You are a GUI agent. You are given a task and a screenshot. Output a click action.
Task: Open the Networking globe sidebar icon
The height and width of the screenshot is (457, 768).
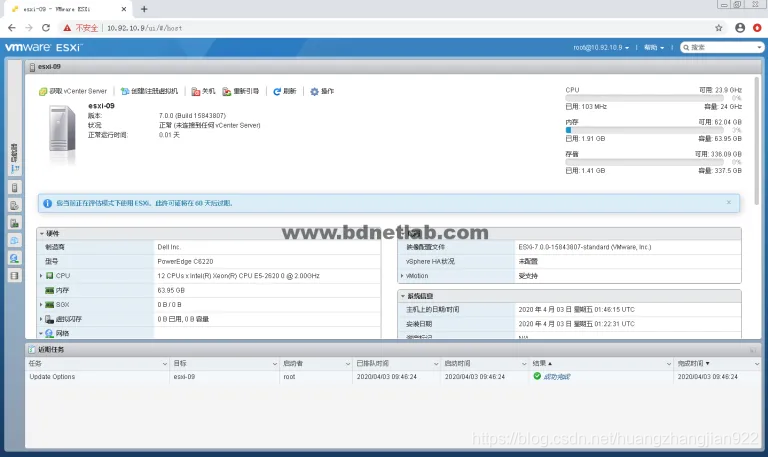[x=14, y=258]
